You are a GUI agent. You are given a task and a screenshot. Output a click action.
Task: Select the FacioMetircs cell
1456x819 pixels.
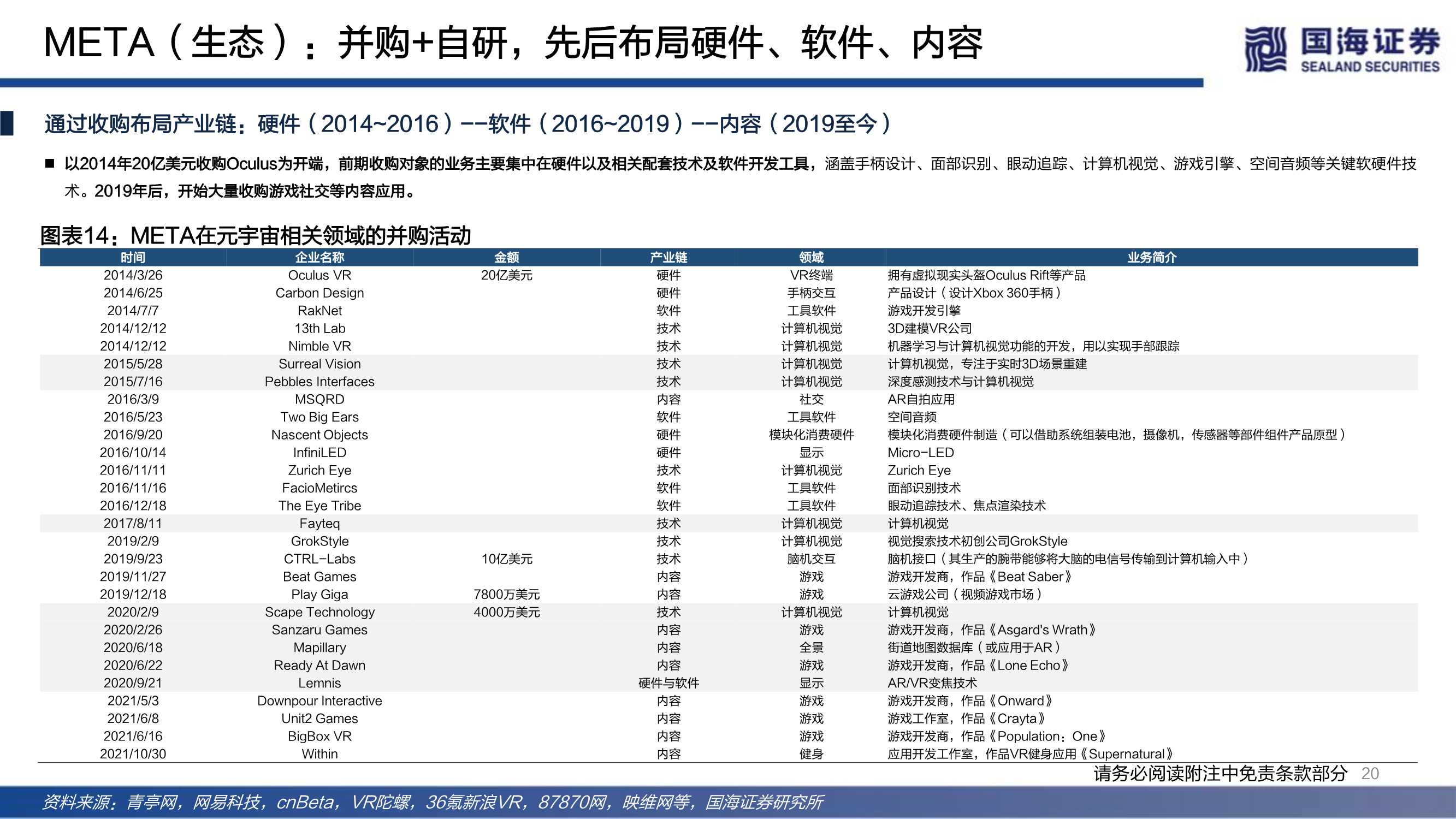click(319, 488)
